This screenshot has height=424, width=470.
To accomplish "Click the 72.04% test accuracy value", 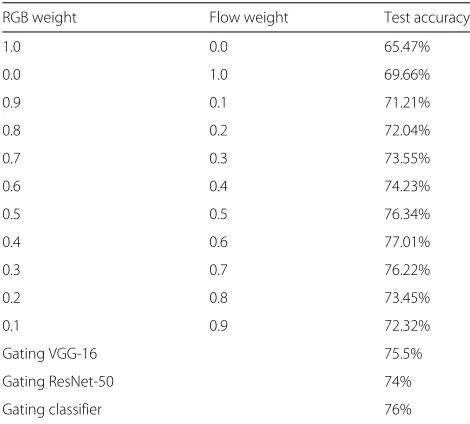I will [407, 130].
